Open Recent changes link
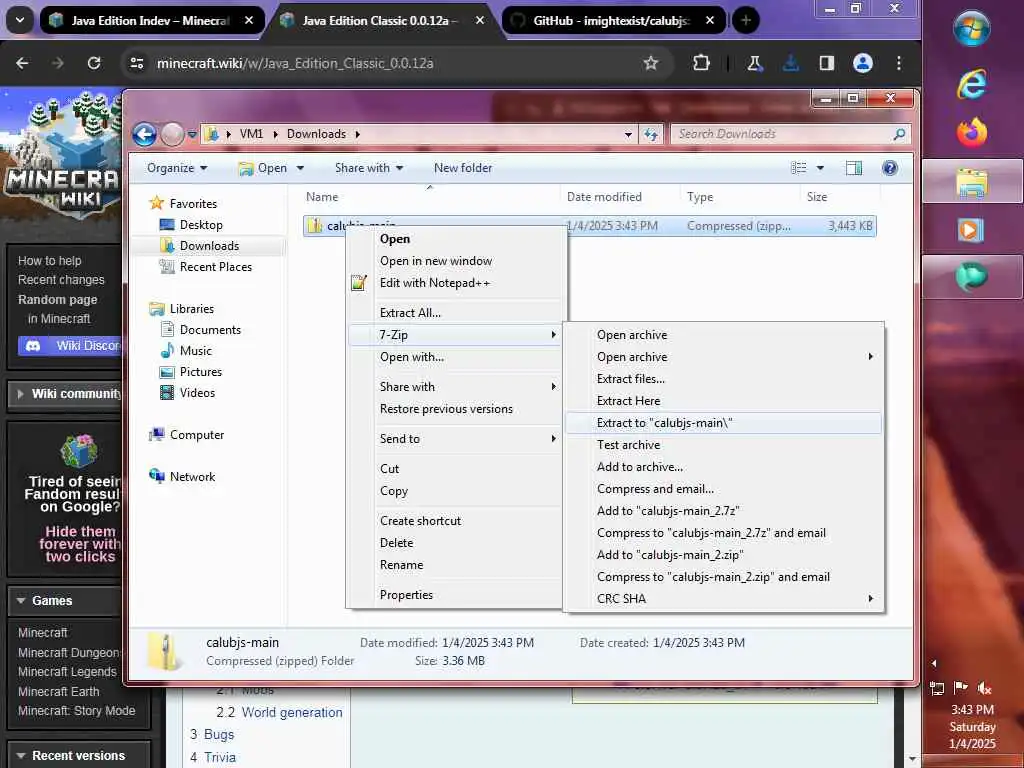1024x768 pixels. pyautogui.click(x=61, y=280)
